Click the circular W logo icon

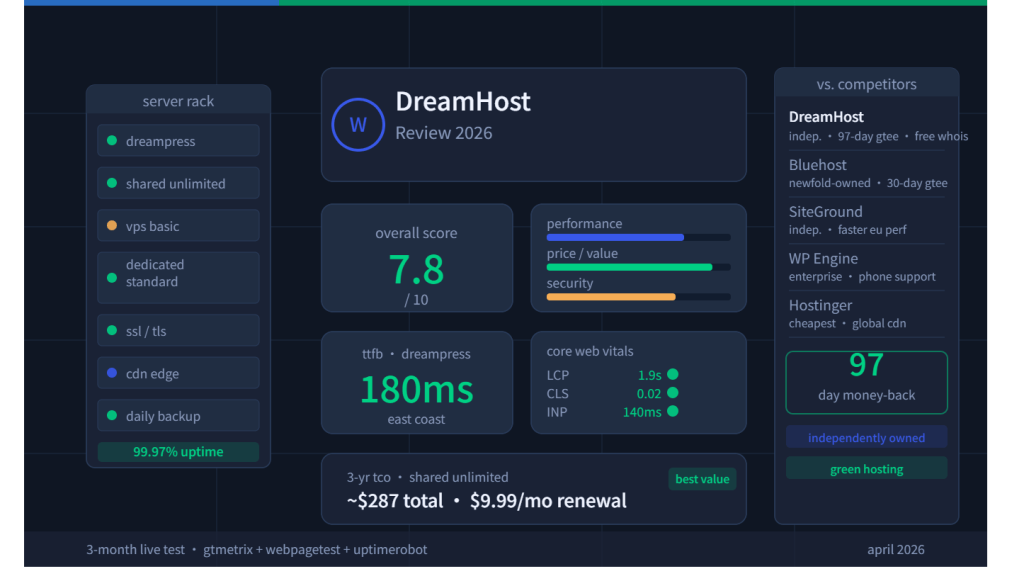tap(357, 125)
